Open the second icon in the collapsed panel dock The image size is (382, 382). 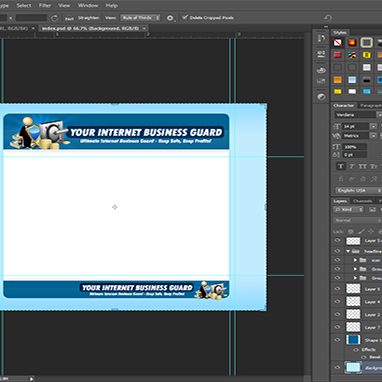click(x=321, y=54)
